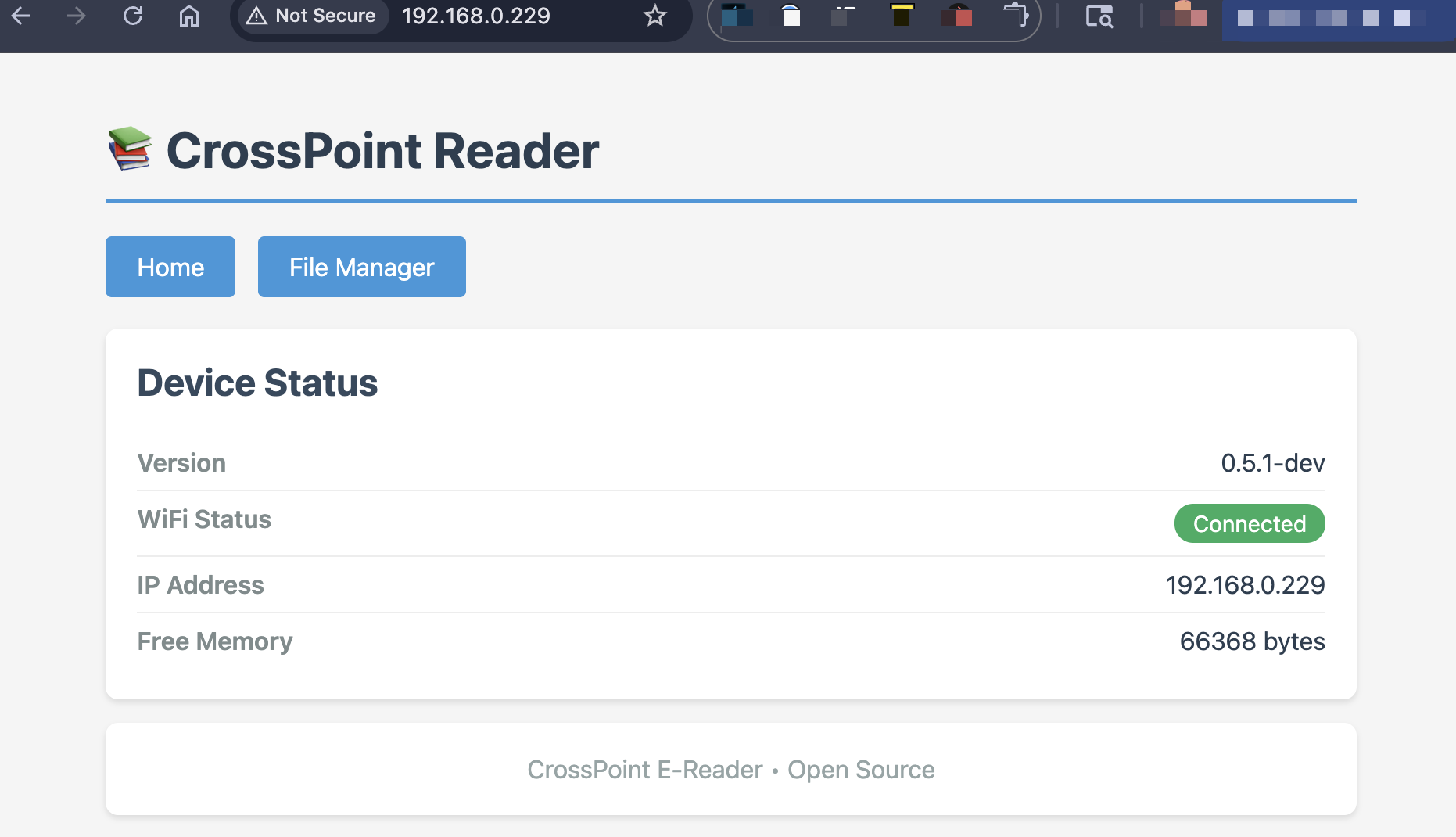
Task: Click the browser forward arrow
Action: point(76,16)
